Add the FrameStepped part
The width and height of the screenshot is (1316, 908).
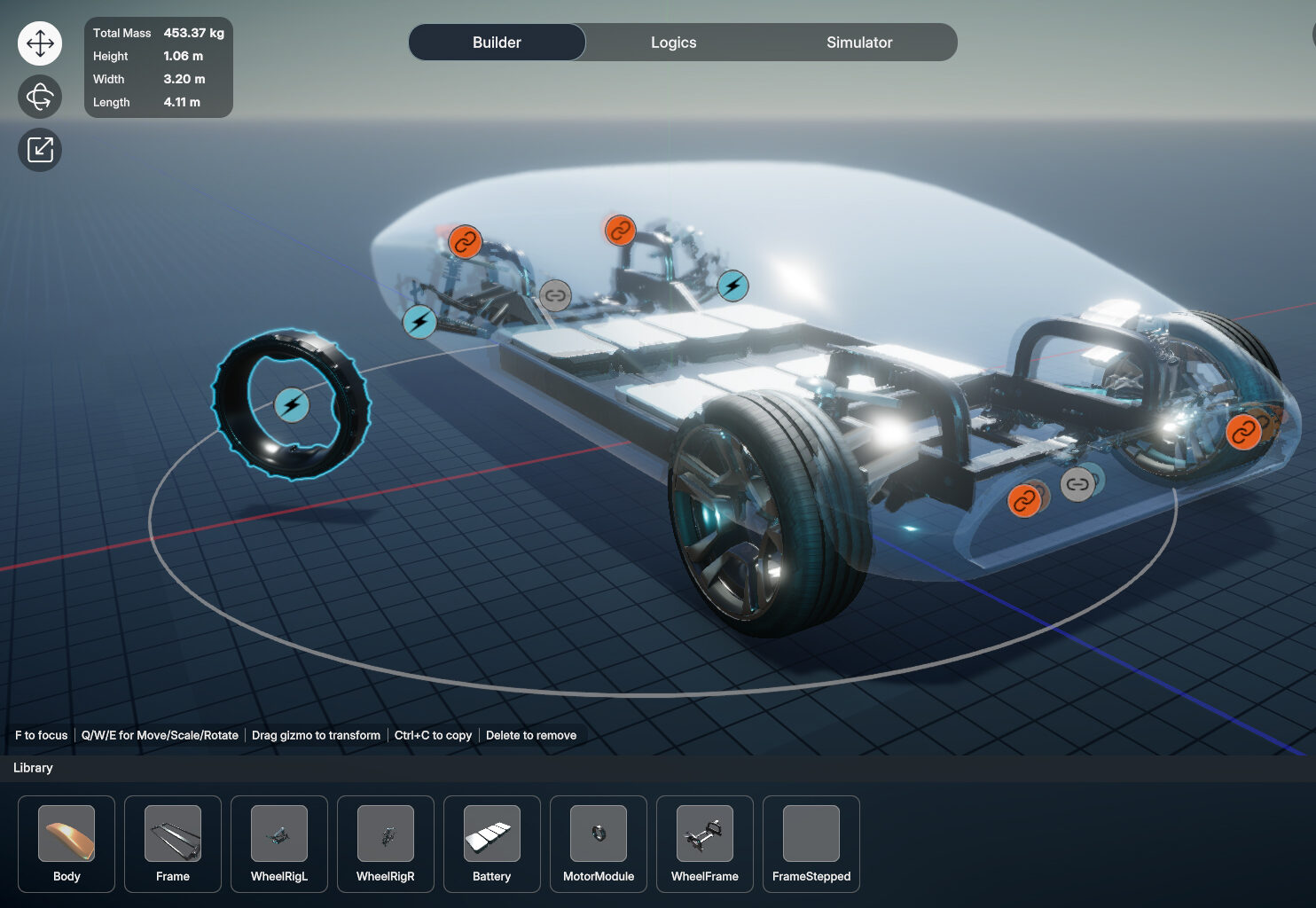coord(811,843)
